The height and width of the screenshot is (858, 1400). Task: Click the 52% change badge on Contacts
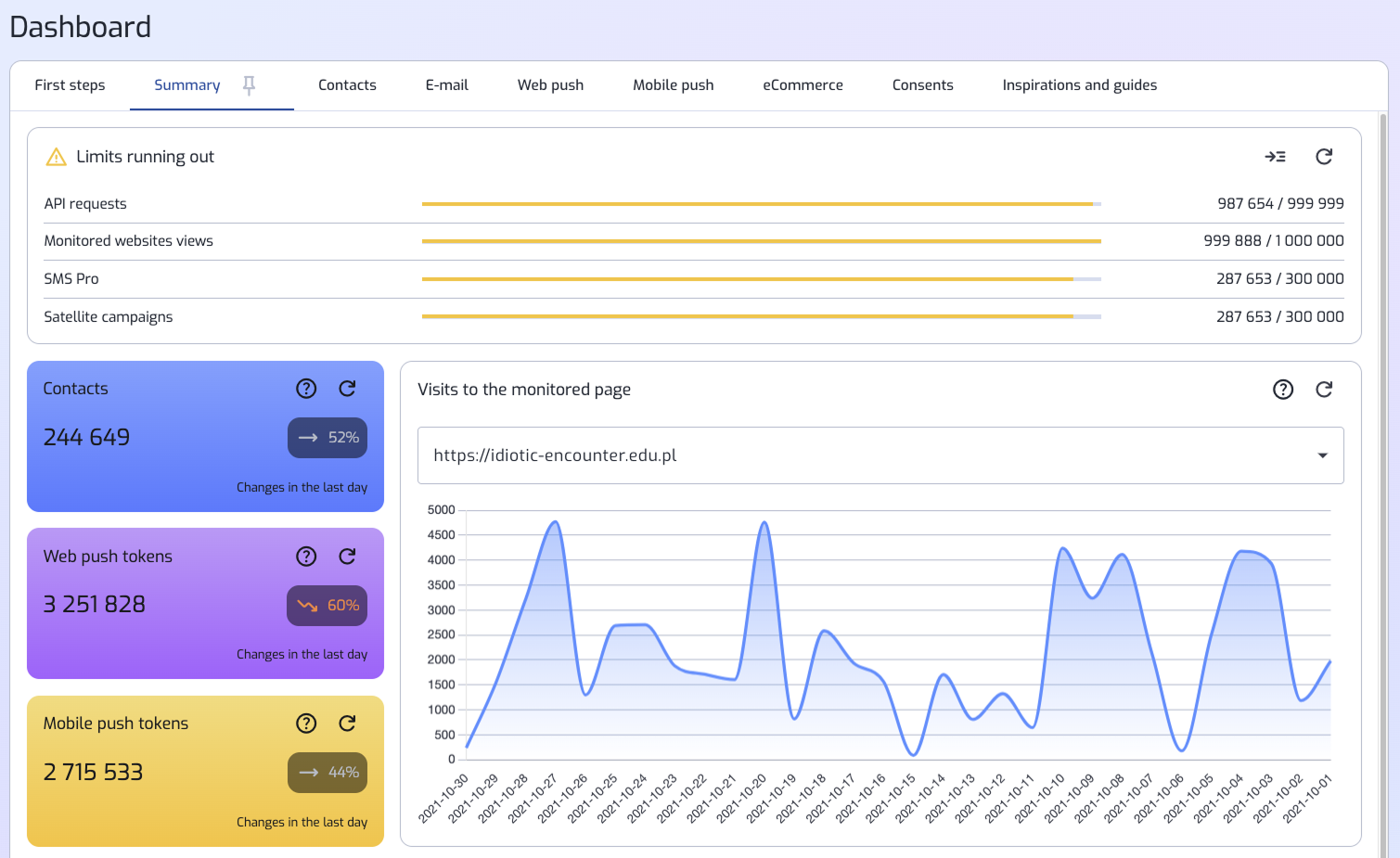click(328, 438)
